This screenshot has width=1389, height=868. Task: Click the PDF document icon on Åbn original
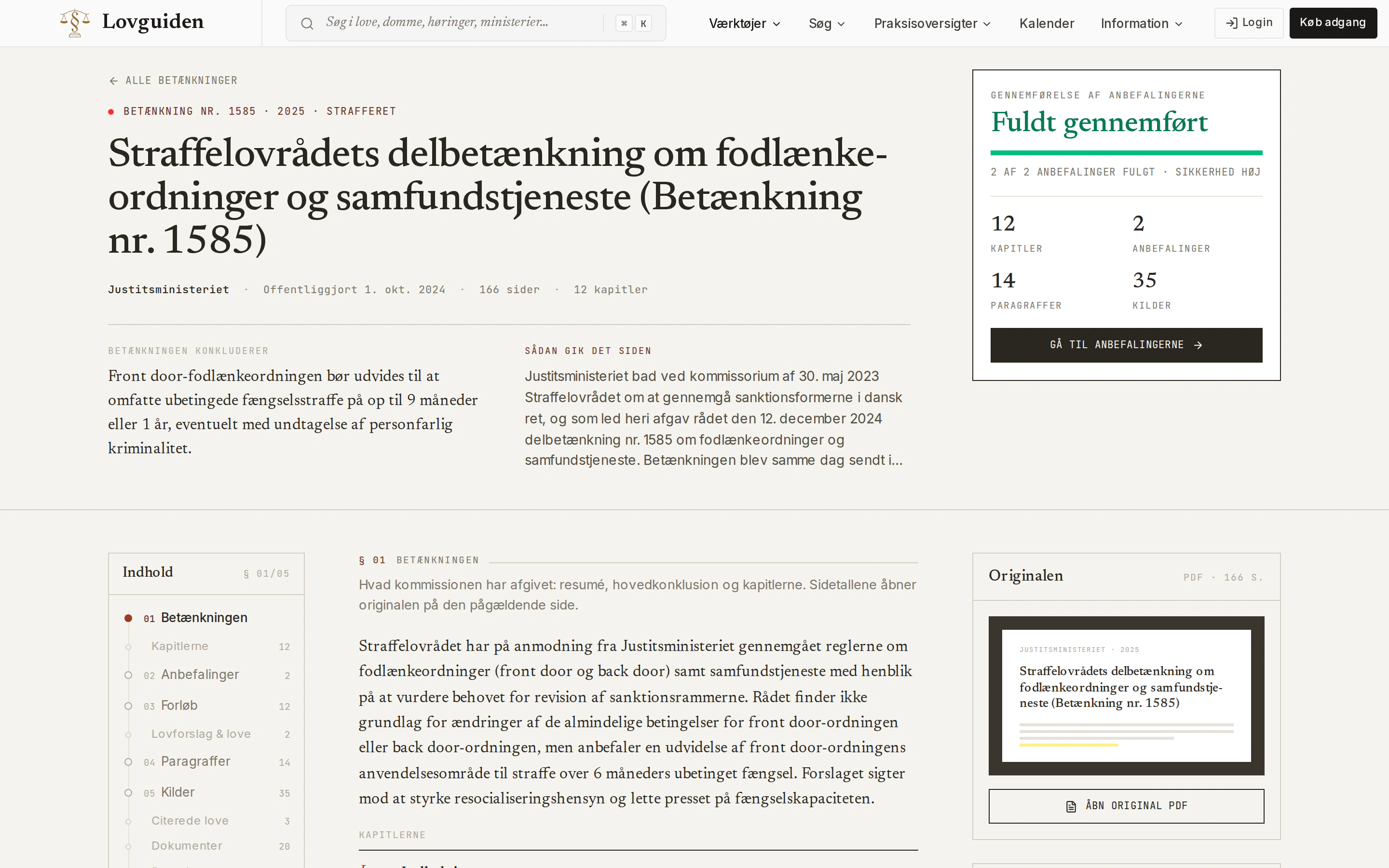click(1071, 806)
